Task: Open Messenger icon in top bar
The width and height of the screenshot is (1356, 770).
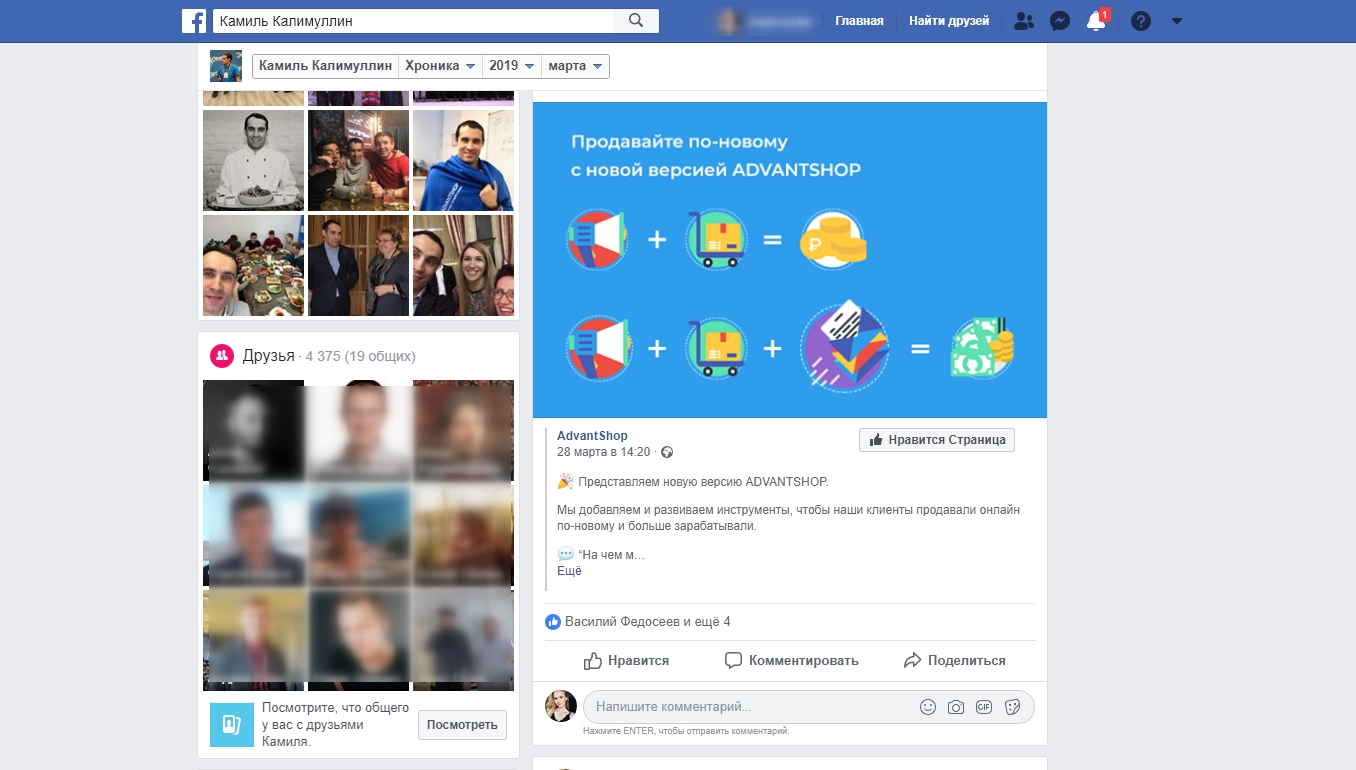Action: 1061,21
